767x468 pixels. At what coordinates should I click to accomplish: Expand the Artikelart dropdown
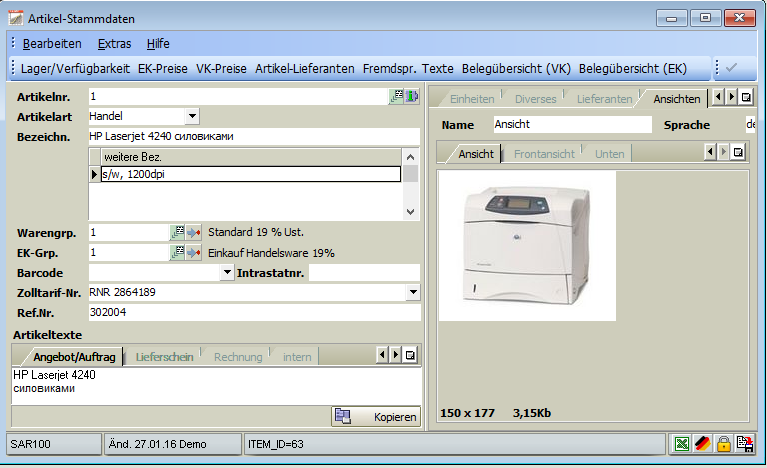[192, 116]
